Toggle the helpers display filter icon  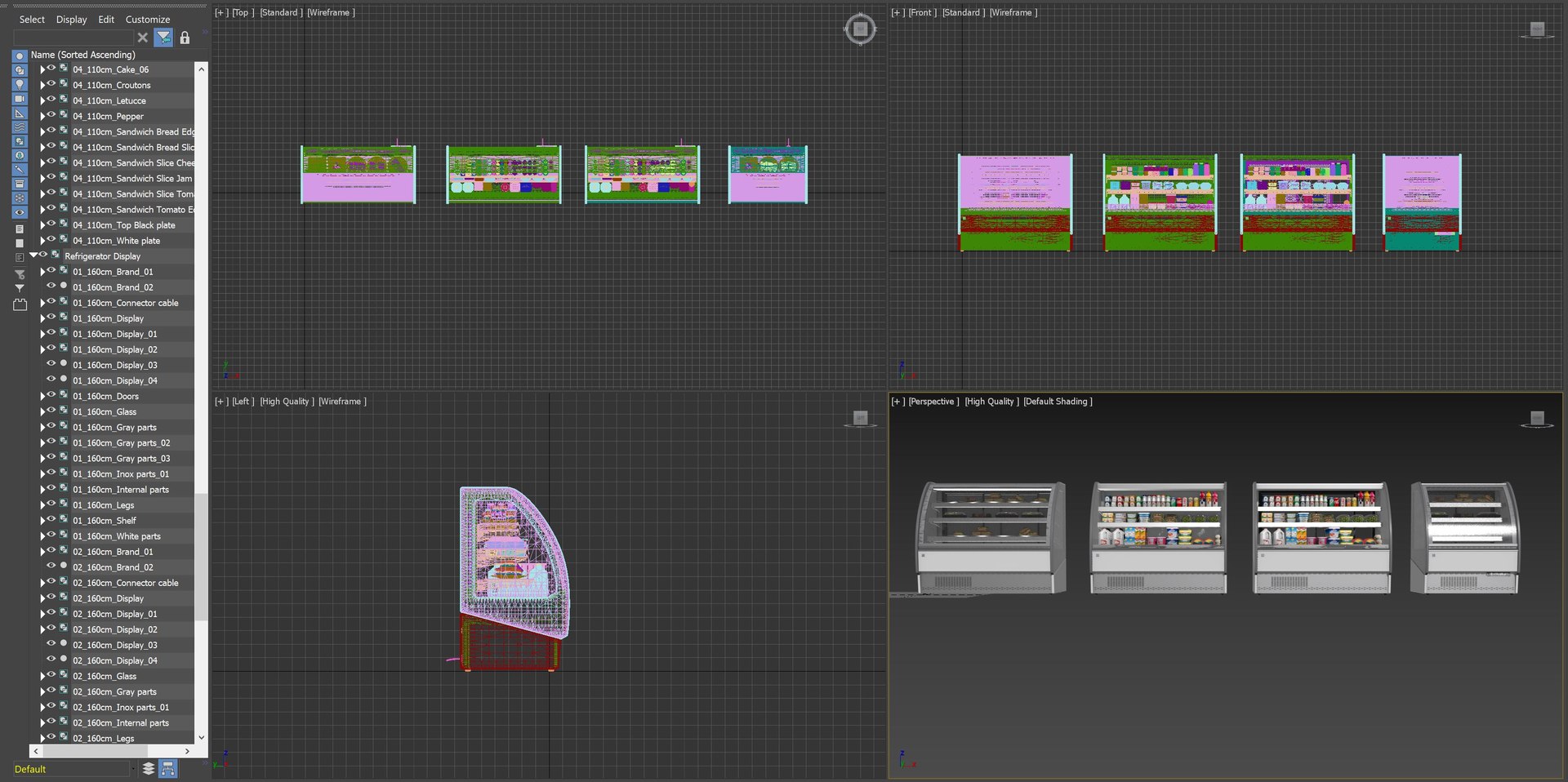[x=20, y=113]
